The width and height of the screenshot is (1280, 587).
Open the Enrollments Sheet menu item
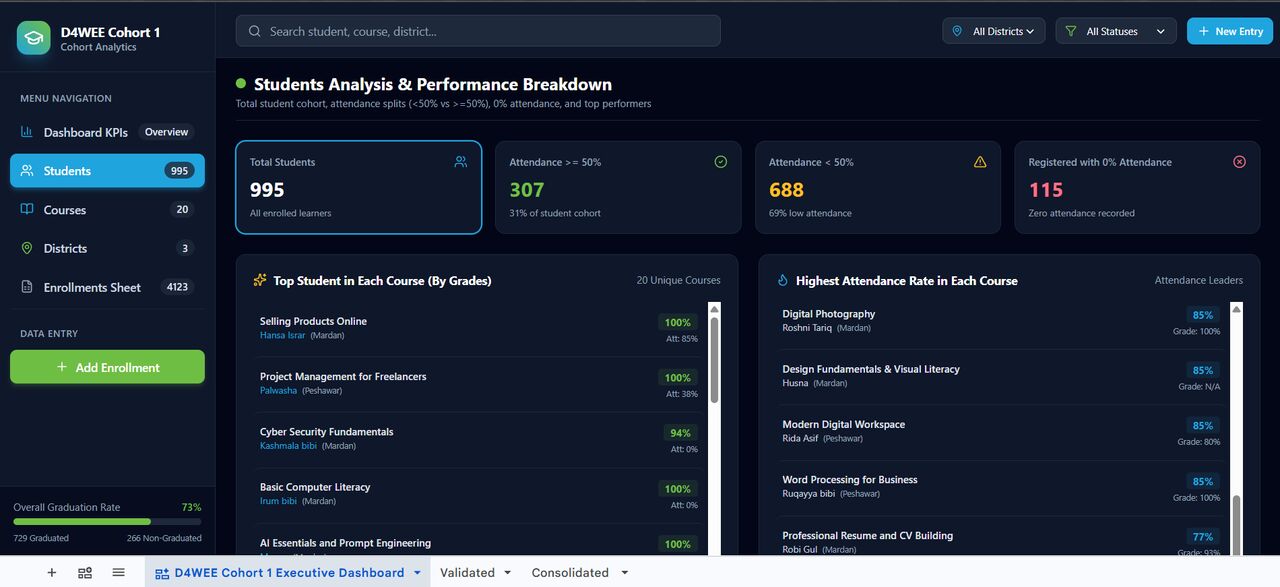[x=107, y=287]
